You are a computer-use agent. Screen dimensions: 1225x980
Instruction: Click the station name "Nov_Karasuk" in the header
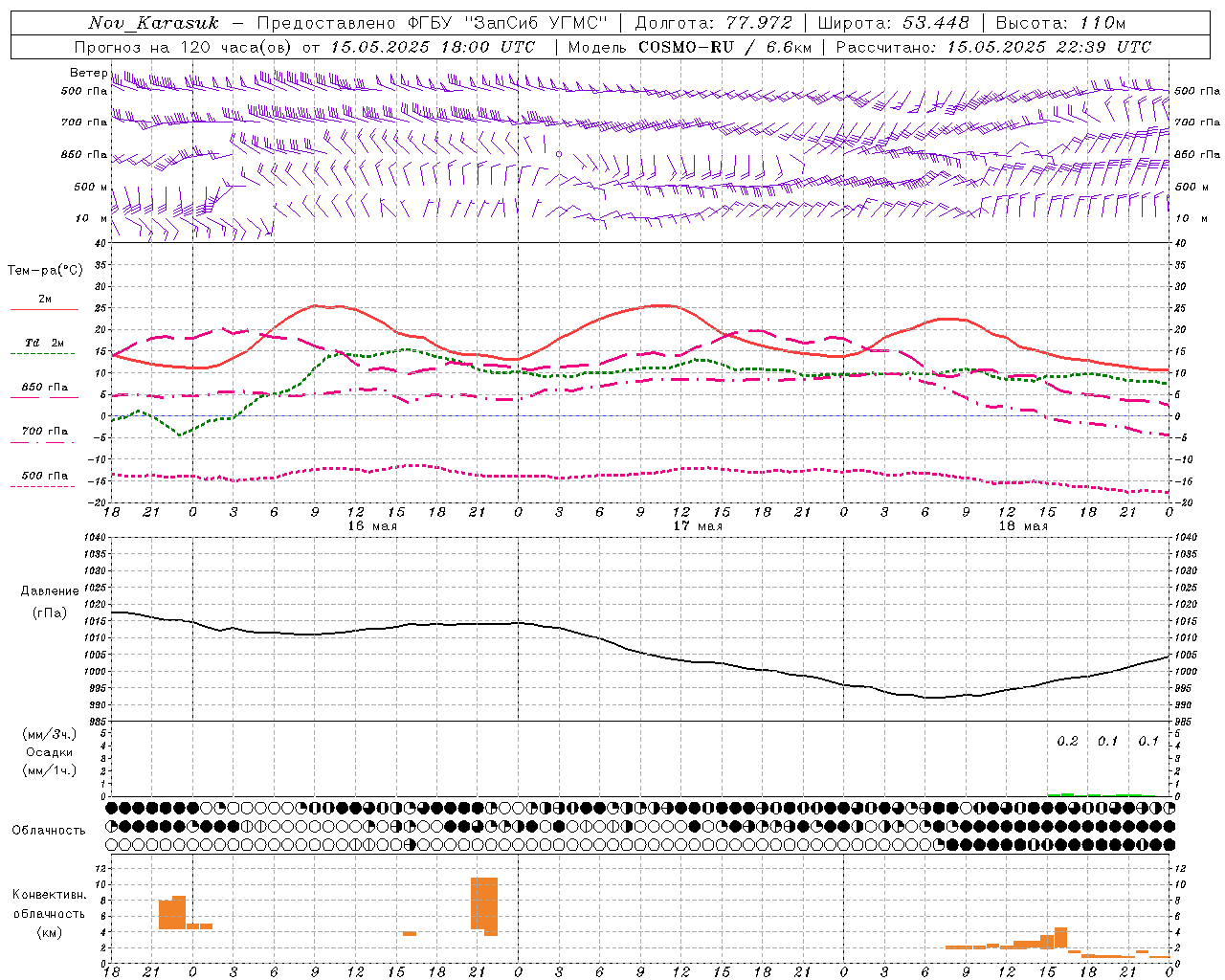[x=153, y=23]
